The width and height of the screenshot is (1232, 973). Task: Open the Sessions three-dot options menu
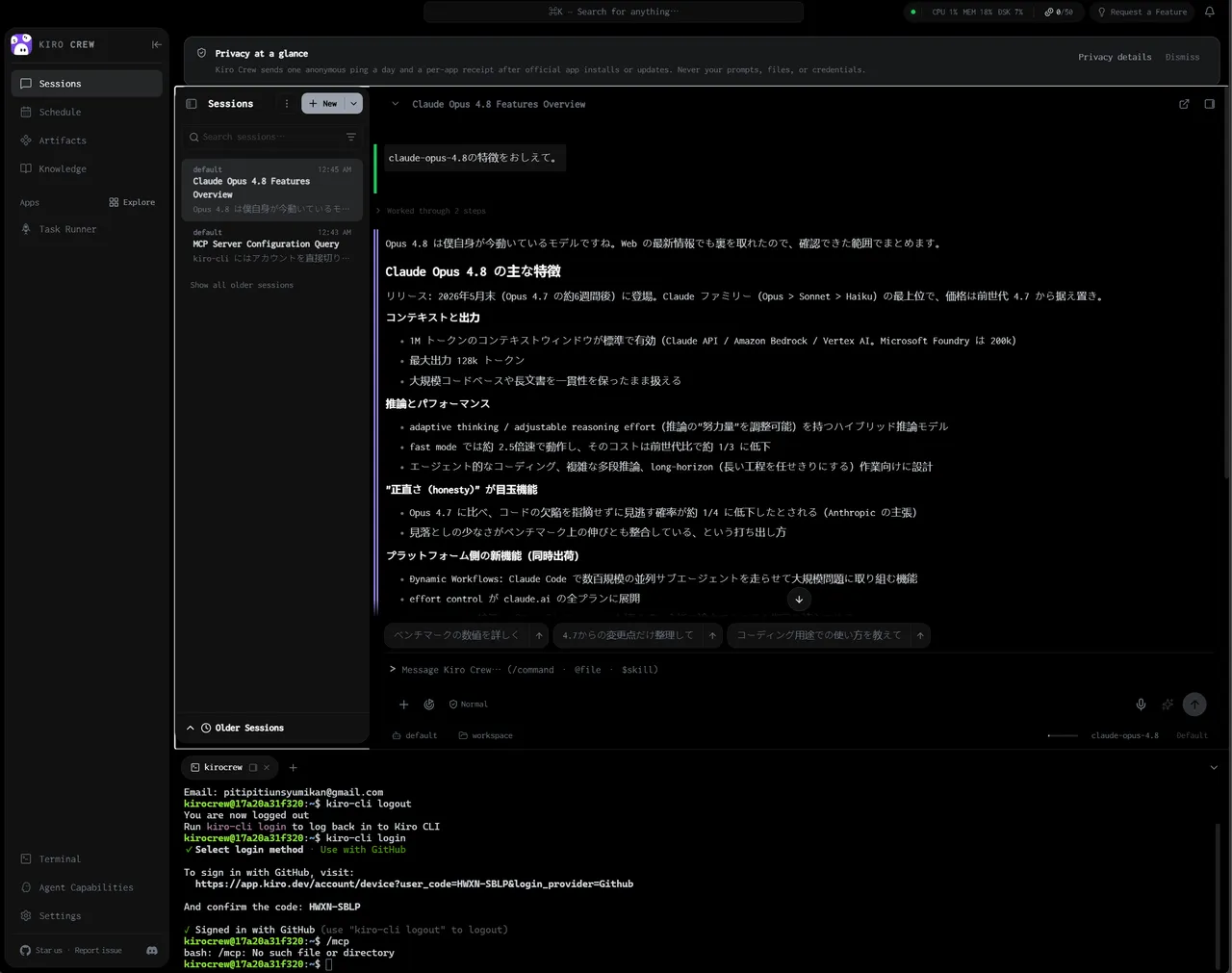tap(286, 104)
